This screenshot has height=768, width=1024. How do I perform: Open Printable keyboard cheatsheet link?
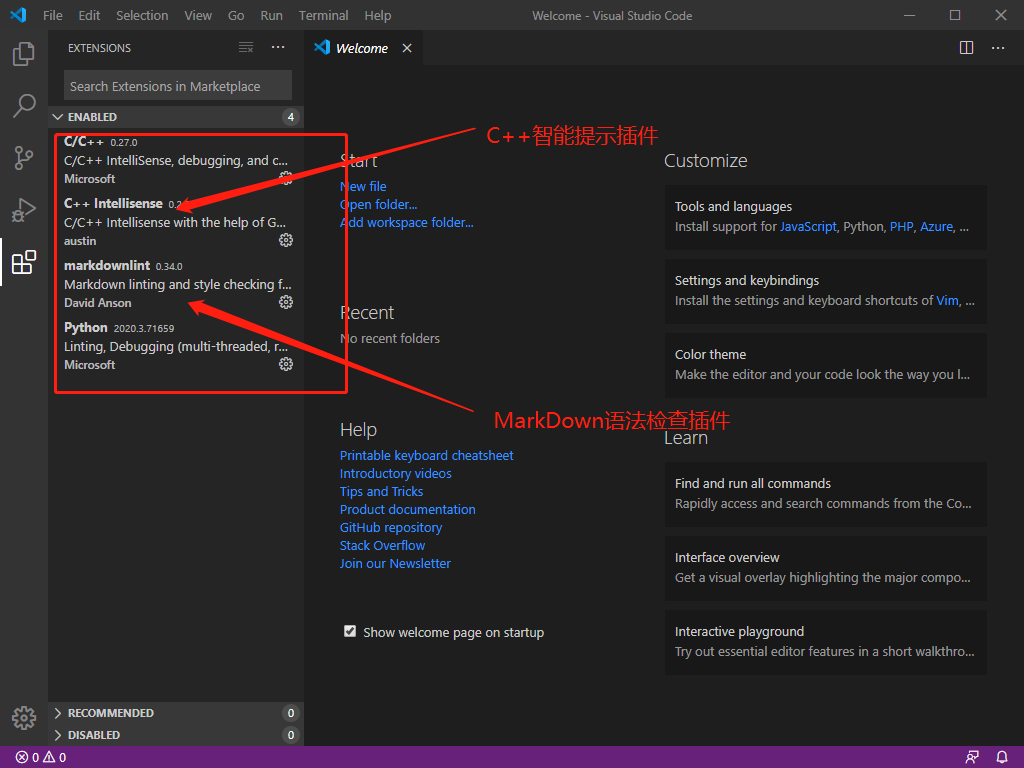426,455
